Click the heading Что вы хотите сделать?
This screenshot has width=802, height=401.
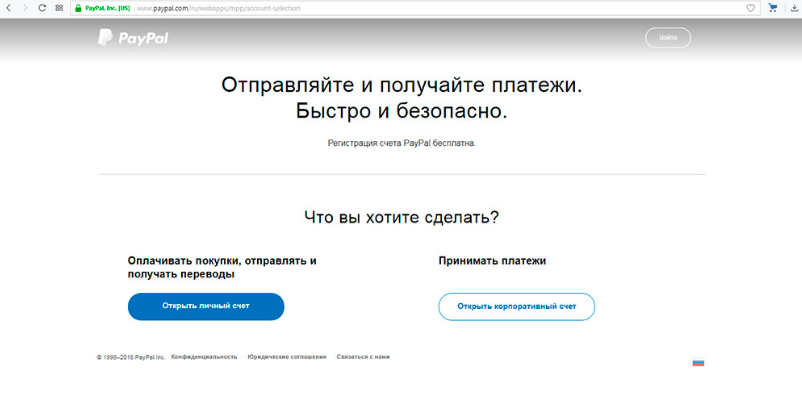coord(402,217)
